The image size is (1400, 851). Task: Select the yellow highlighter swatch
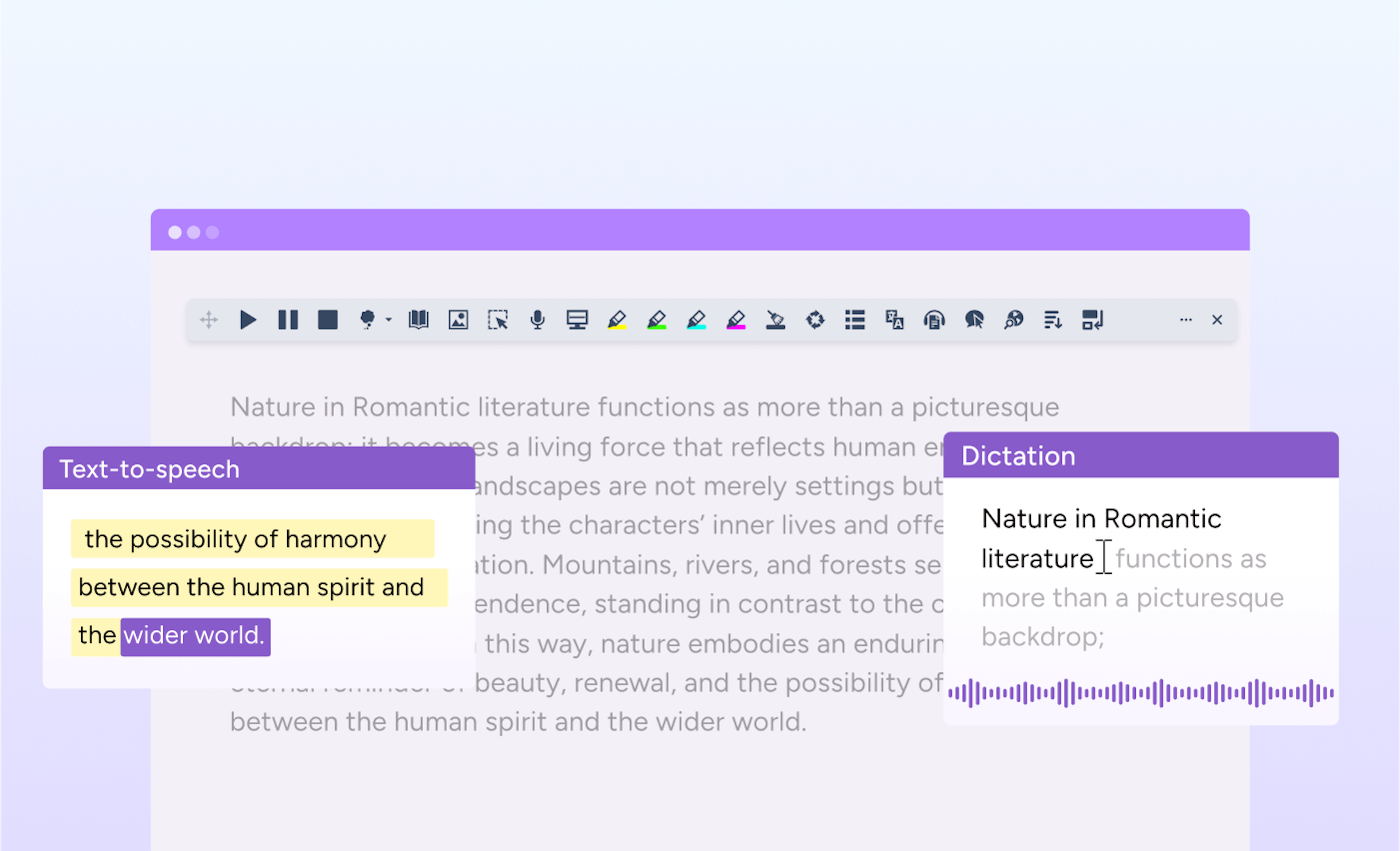[618, 320]
